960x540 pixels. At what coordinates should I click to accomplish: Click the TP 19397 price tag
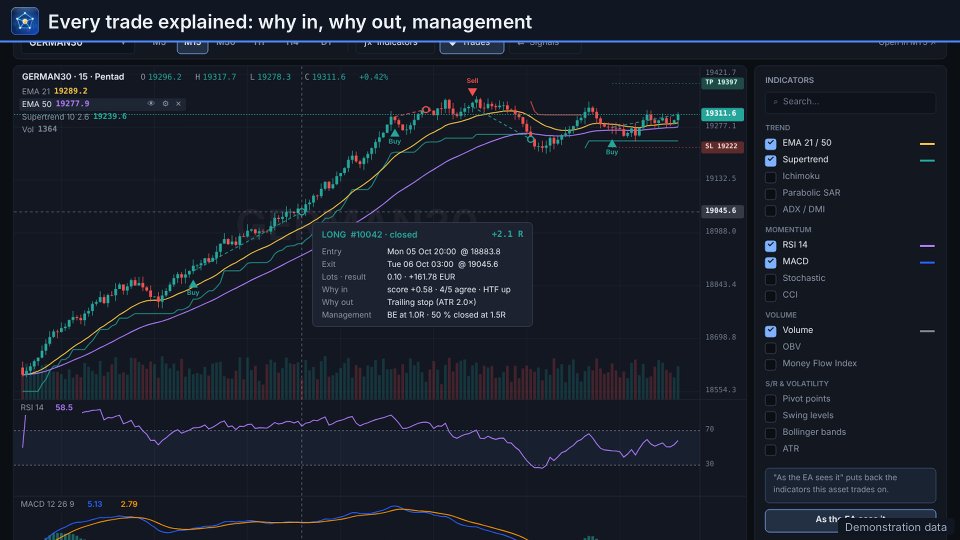click(x=722, y=82)
